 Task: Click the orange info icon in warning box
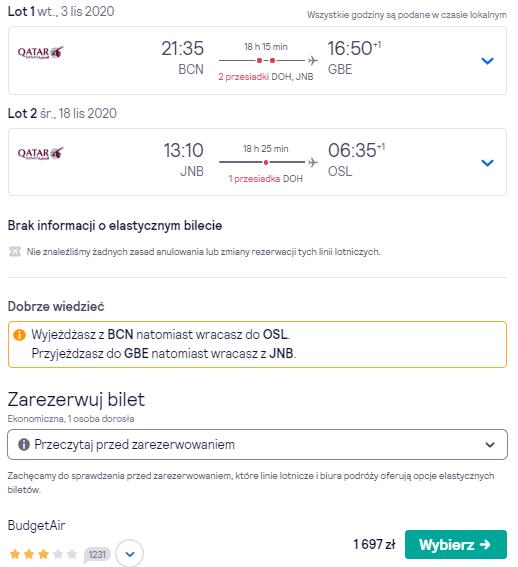coord(20,335)
